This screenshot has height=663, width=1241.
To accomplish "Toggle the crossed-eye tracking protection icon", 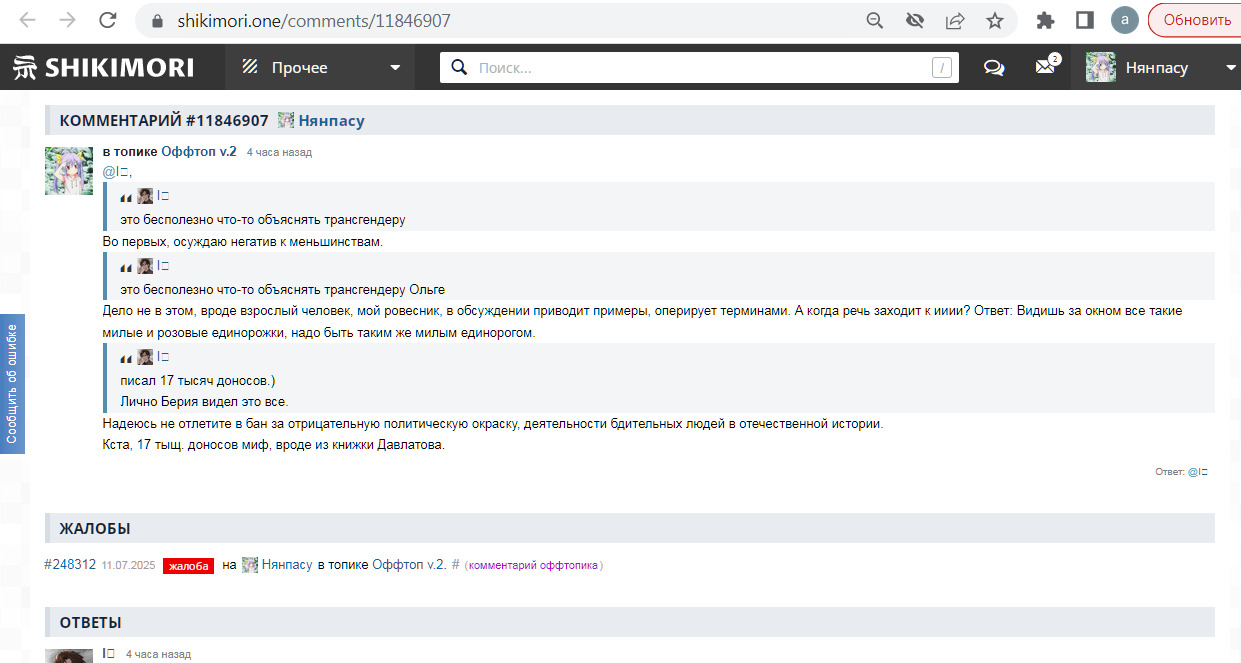I will (x=914, y=20).
